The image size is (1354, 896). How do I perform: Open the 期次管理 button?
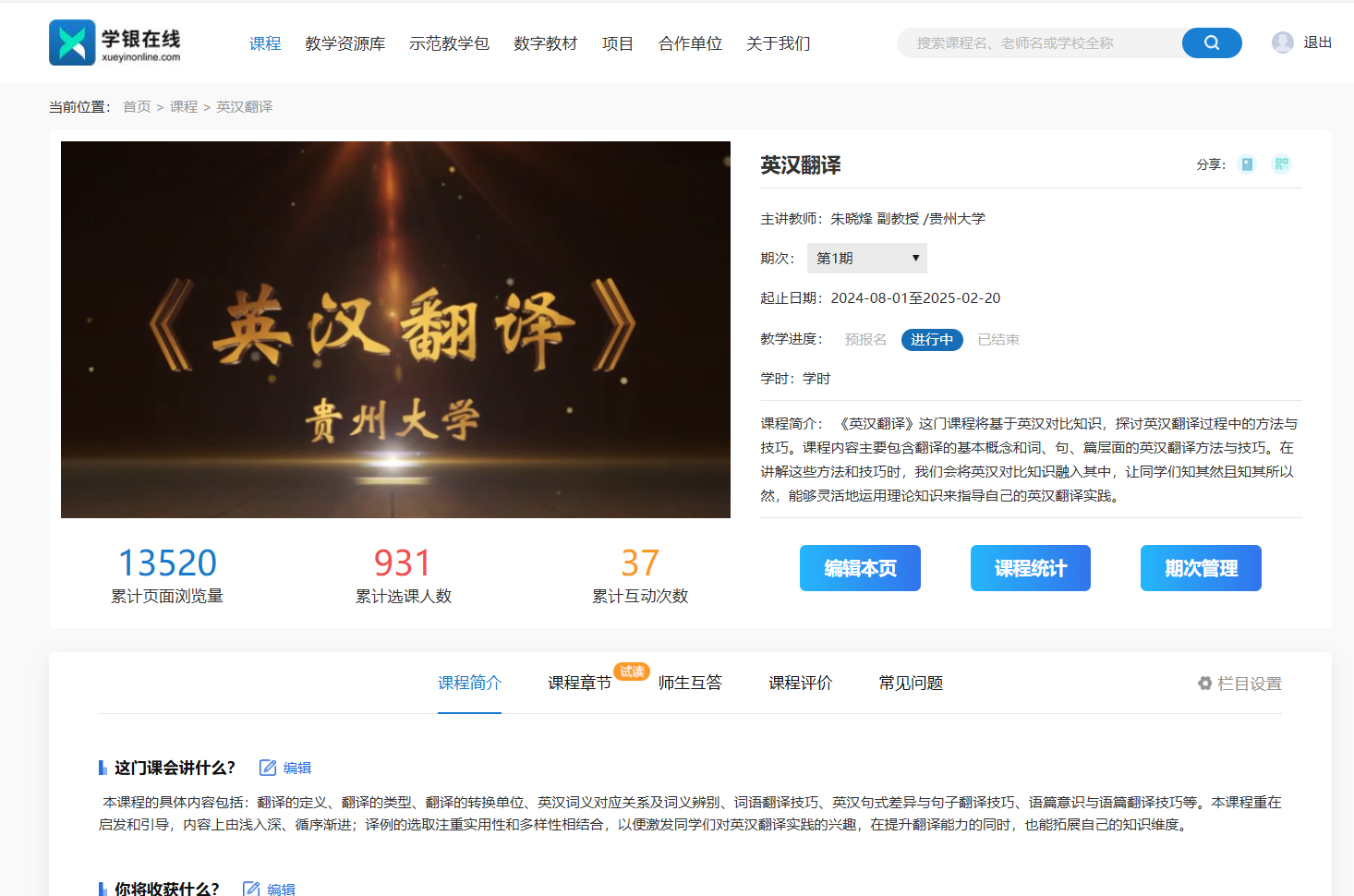1200,568
